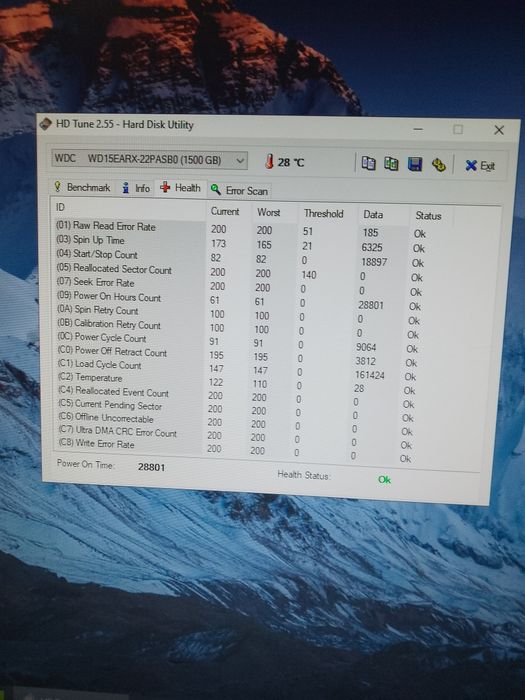Switch to the Info tab
This screenshot has width=525, height=700.
[x=136, y=188]
